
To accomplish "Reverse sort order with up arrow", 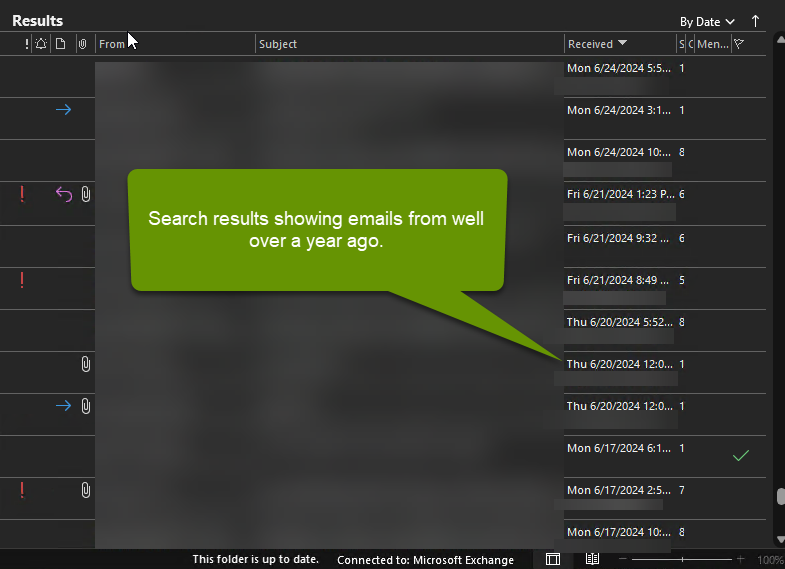I will click(756, 21).
